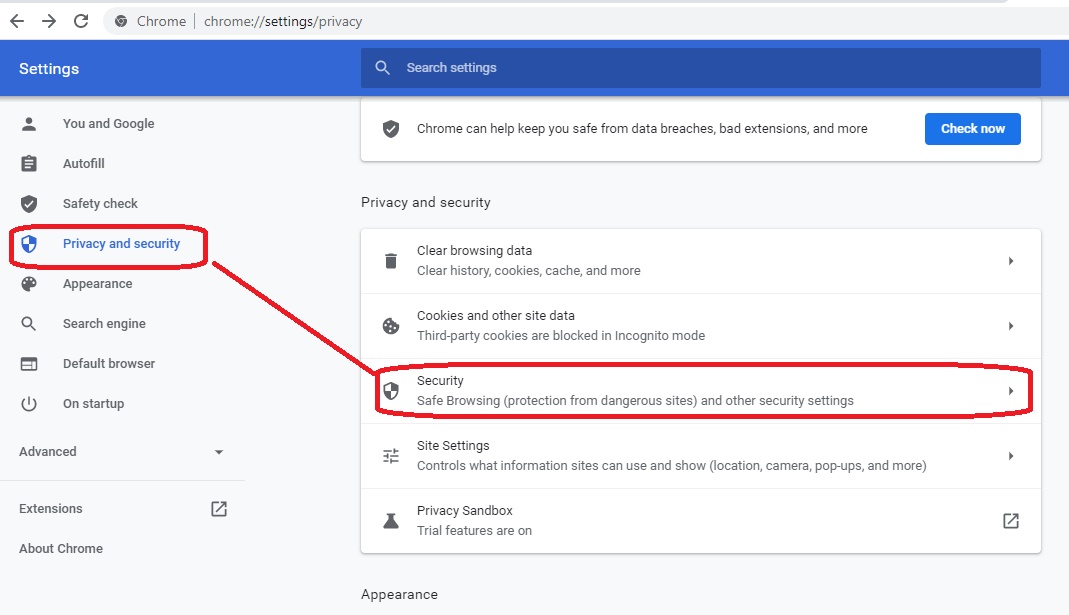Click the Search engine magnifier icon
1069x615 pixels.
29,323
